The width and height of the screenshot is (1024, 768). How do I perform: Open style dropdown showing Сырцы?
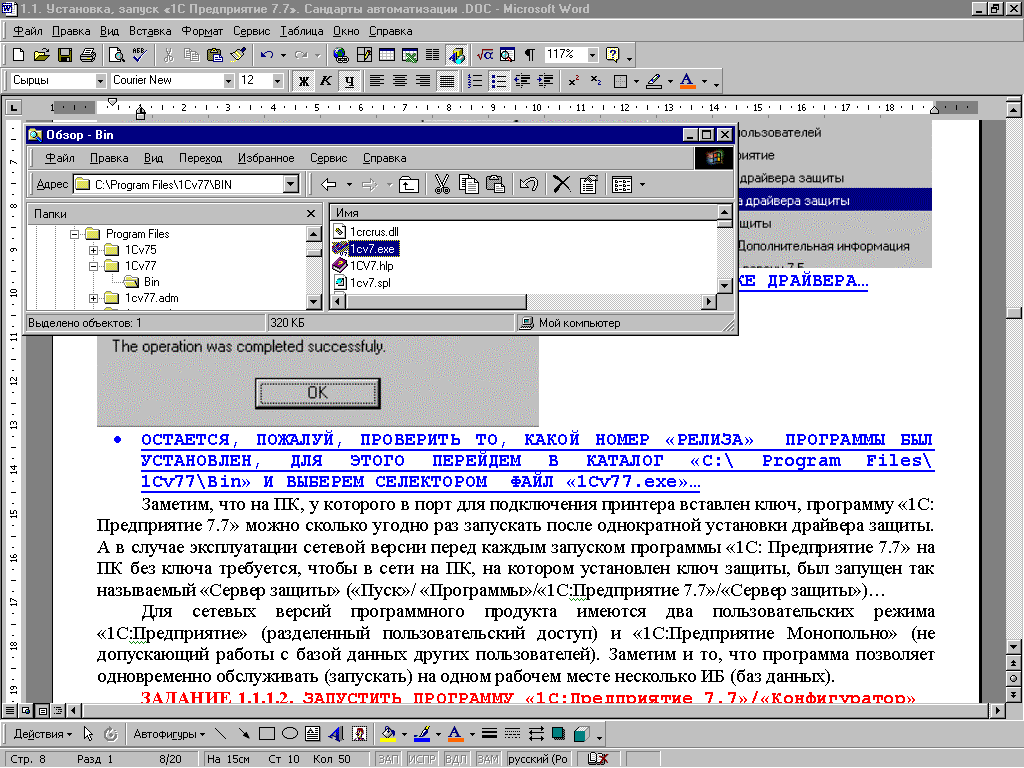pyautogui.click(x=101, y=81)
